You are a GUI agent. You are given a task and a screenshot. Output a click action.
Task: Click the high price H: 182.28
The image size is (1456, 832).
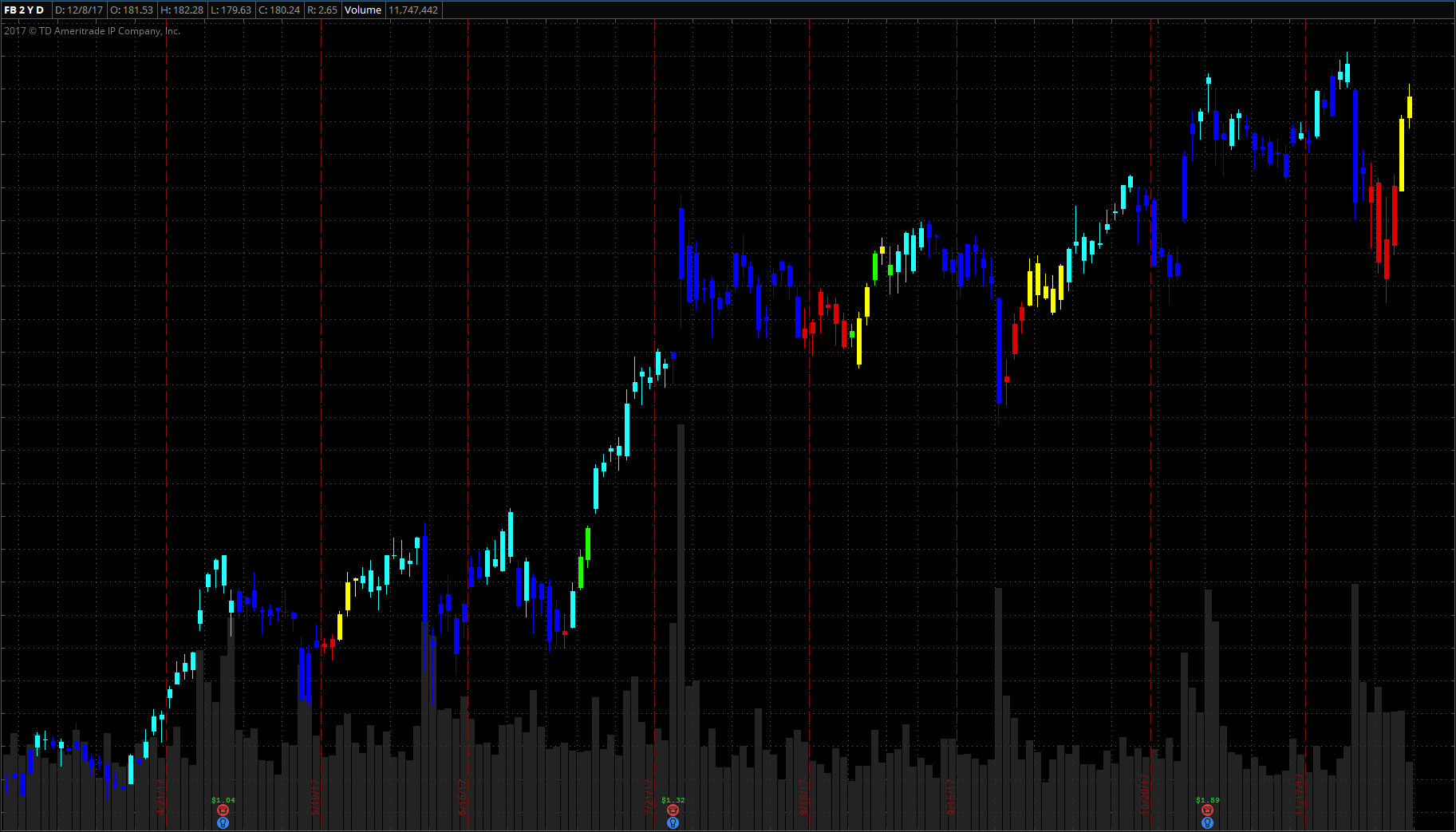182,10
